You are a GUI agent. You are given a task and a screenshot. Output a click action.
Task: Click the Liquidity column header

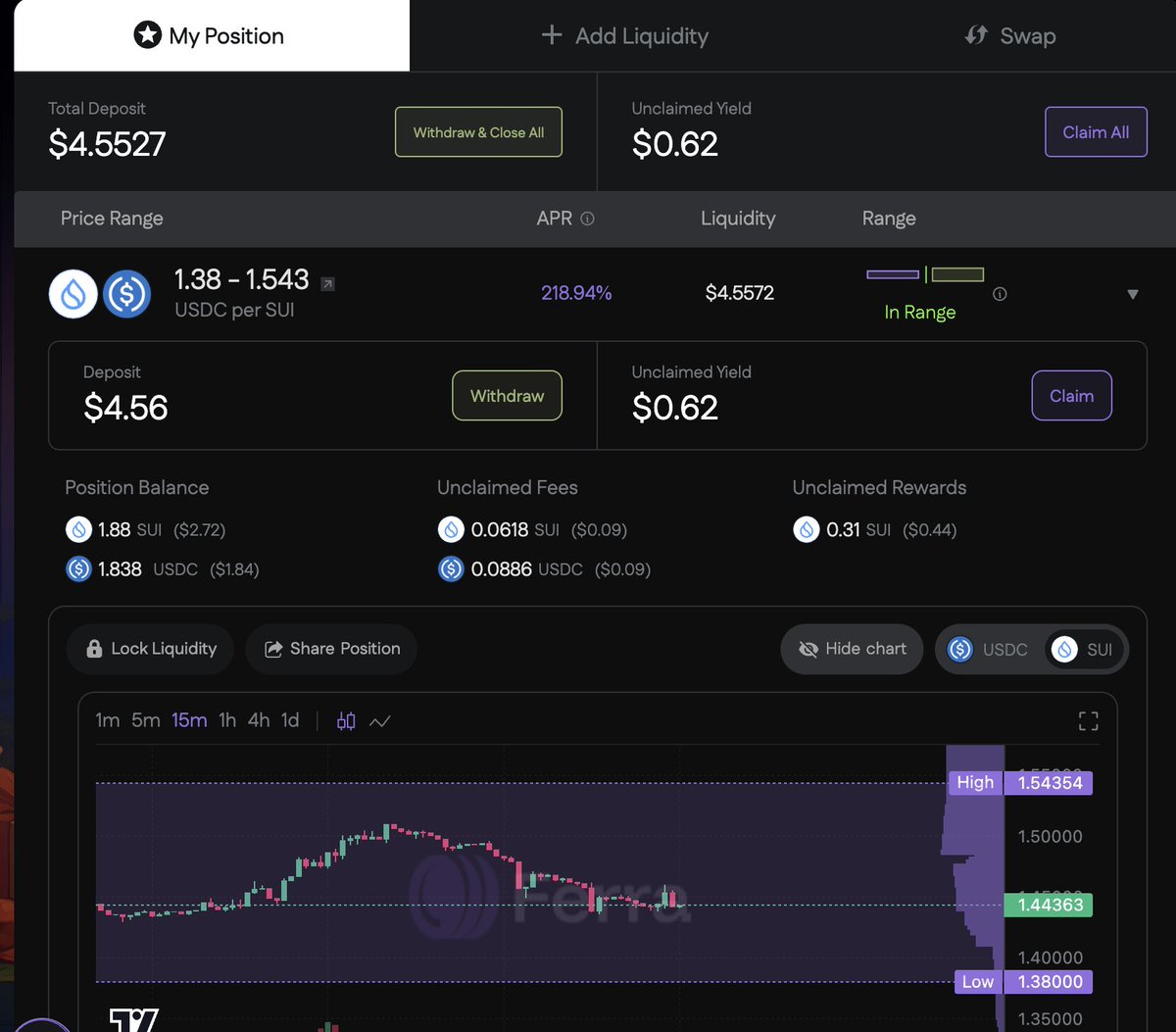[x=738, y=219]
